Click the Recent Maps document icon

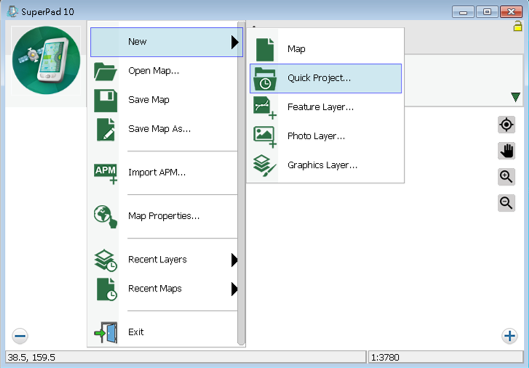(107, 289)
